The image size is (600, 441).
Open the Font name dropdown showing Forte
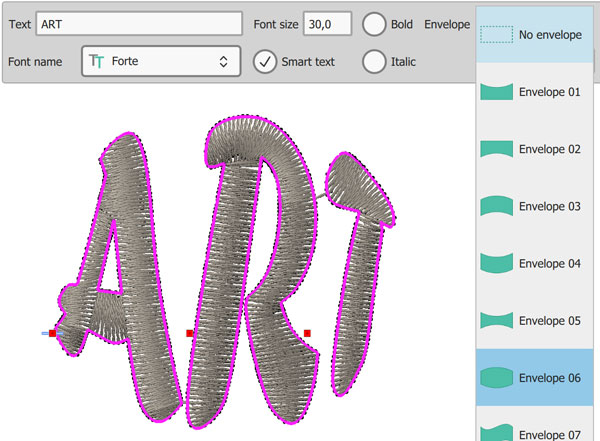point(160,61)
